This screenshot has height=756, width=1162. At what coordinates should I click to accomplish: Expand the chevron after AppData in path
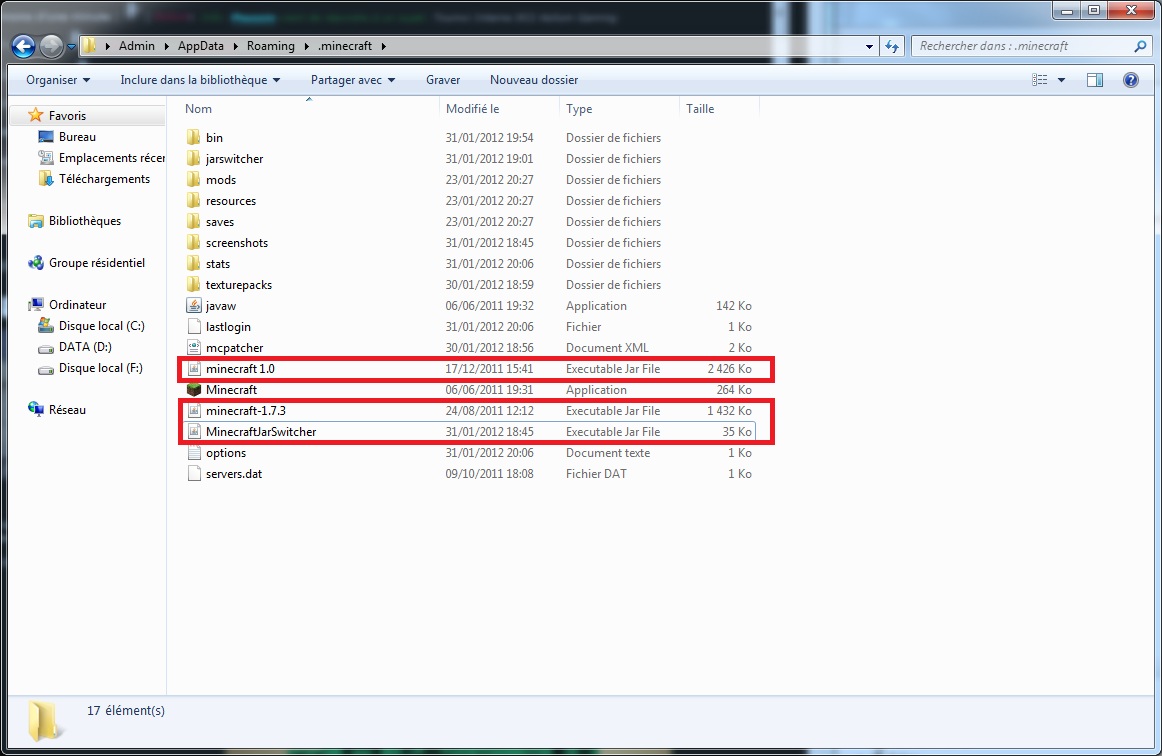236,46
